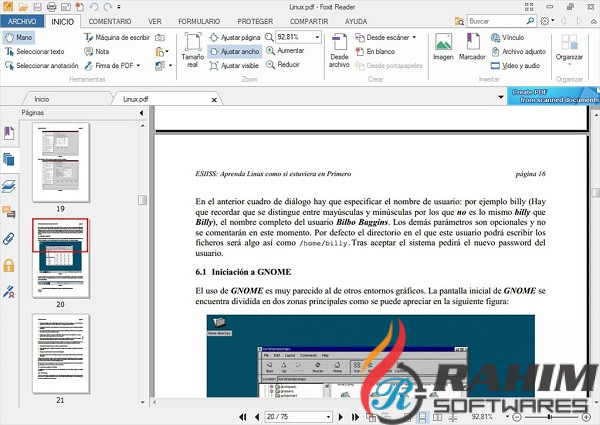
Task: Click the zoom out minus button
Action: pyautogui.click(x=516, y=417)
